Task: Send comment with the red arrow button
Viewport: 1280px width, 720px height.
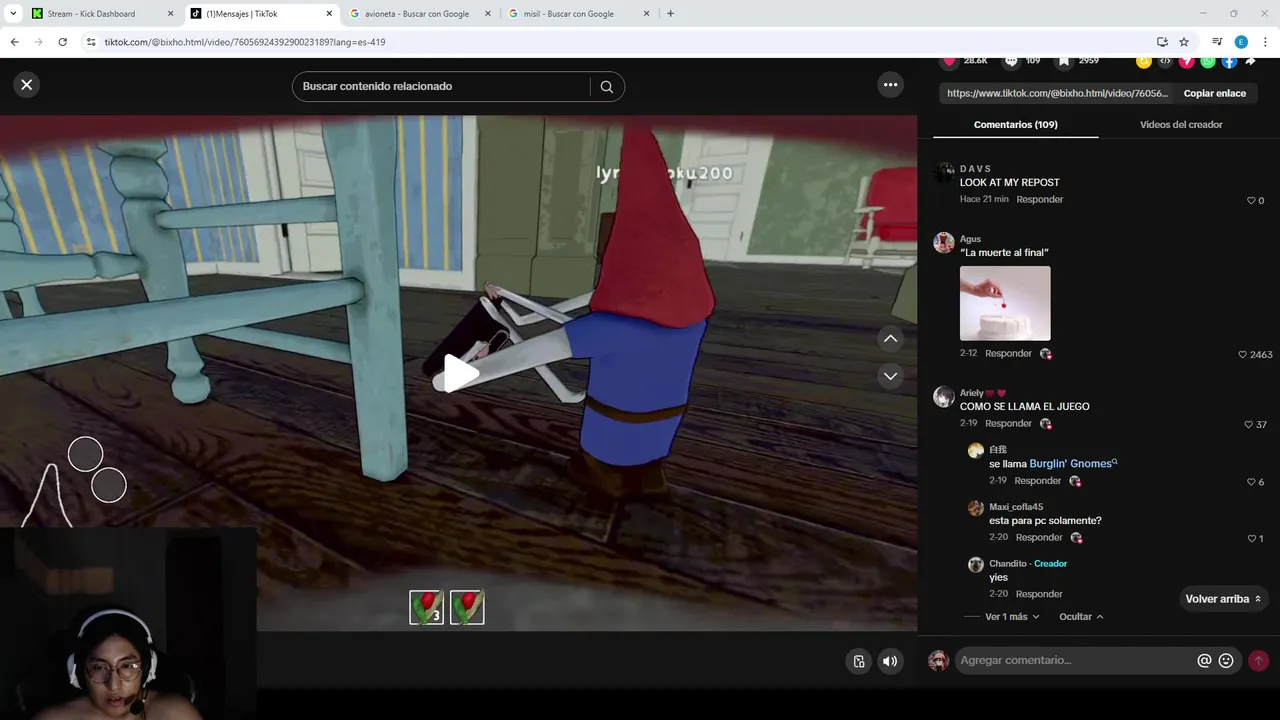Action: pos(1258,660)
